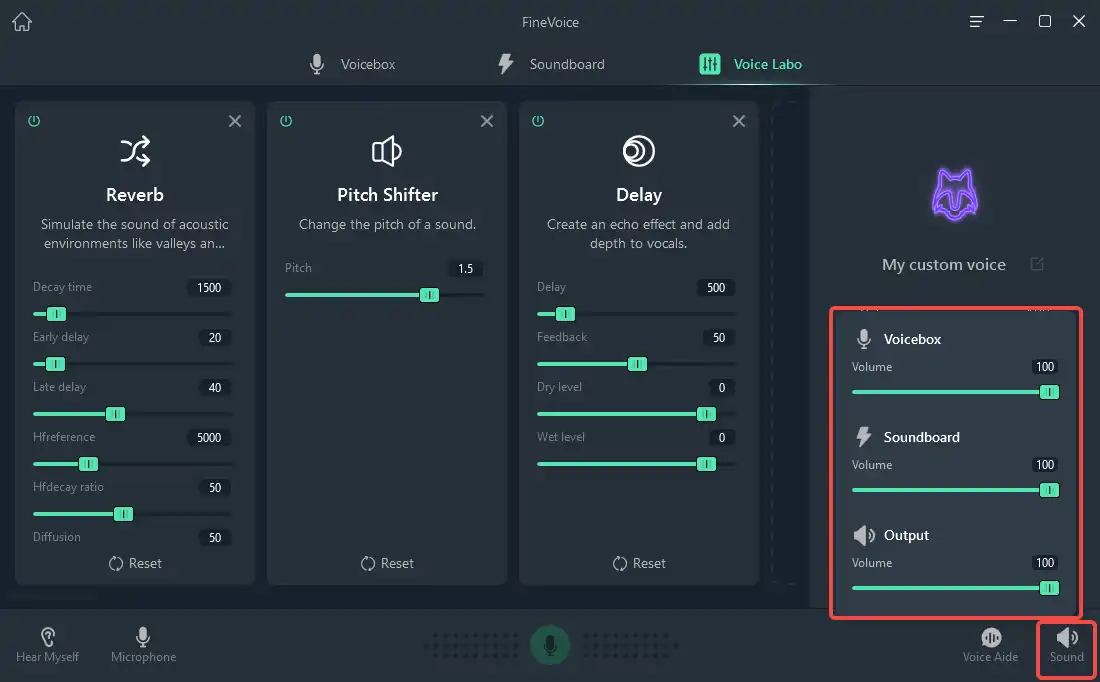Image resolution: width=1100 pixels, height=682 pixels.
Task: Open Microphone settings in bottom bar
Action: coord(143,645)
